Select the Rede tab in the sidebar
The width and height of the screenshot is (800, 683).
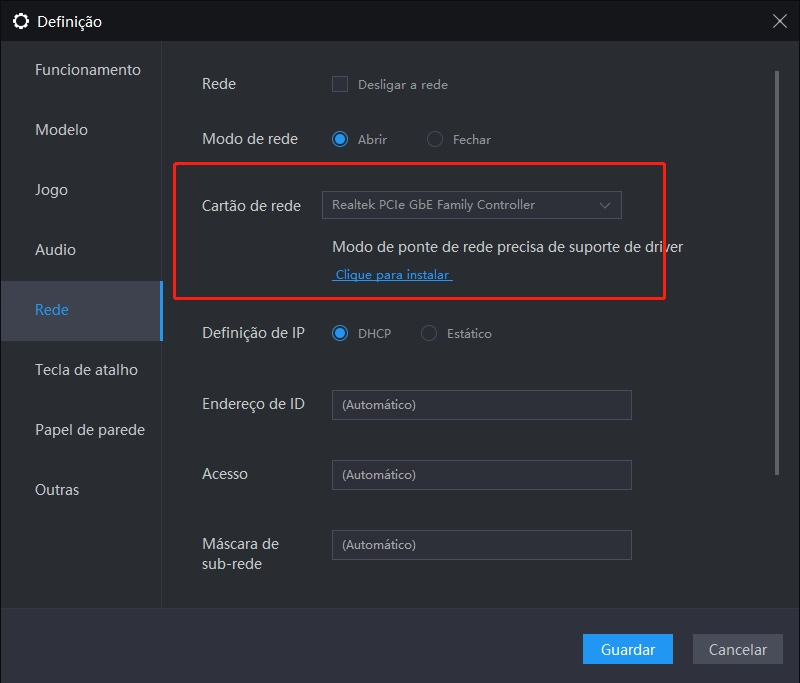[50, 310]
